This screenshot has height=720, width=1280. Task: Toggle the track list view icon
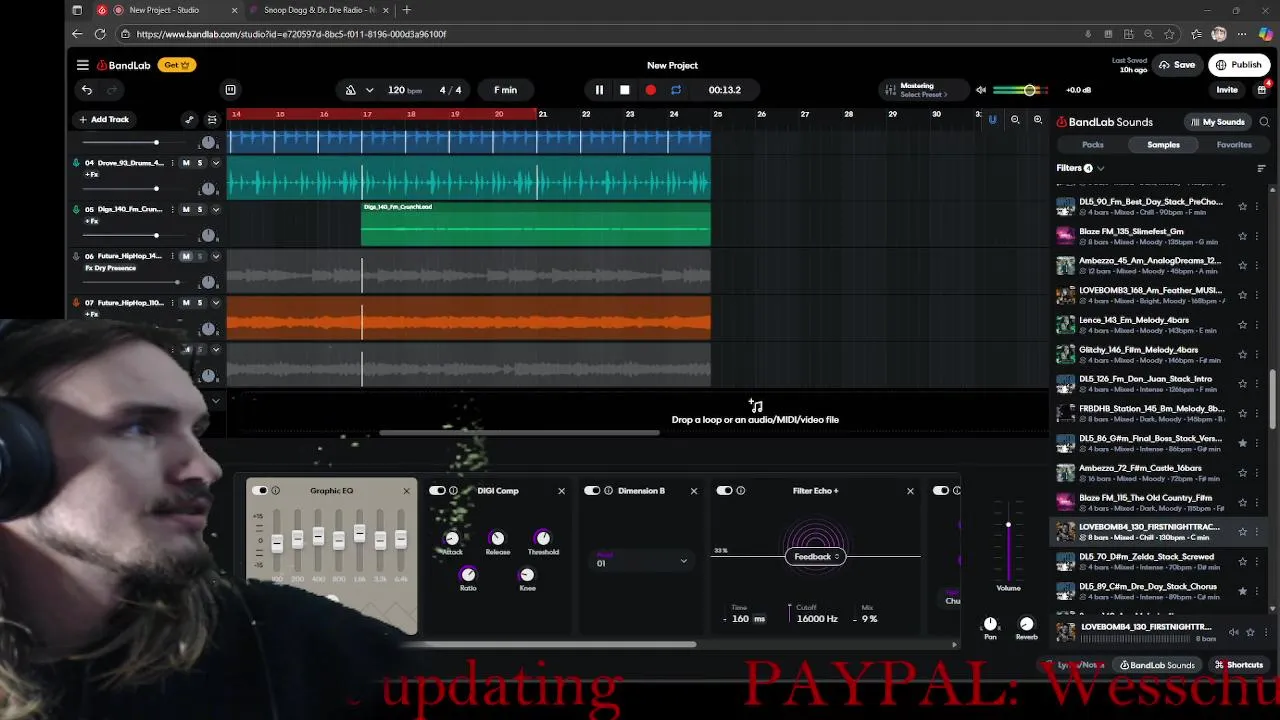click(x=211, y=120)
